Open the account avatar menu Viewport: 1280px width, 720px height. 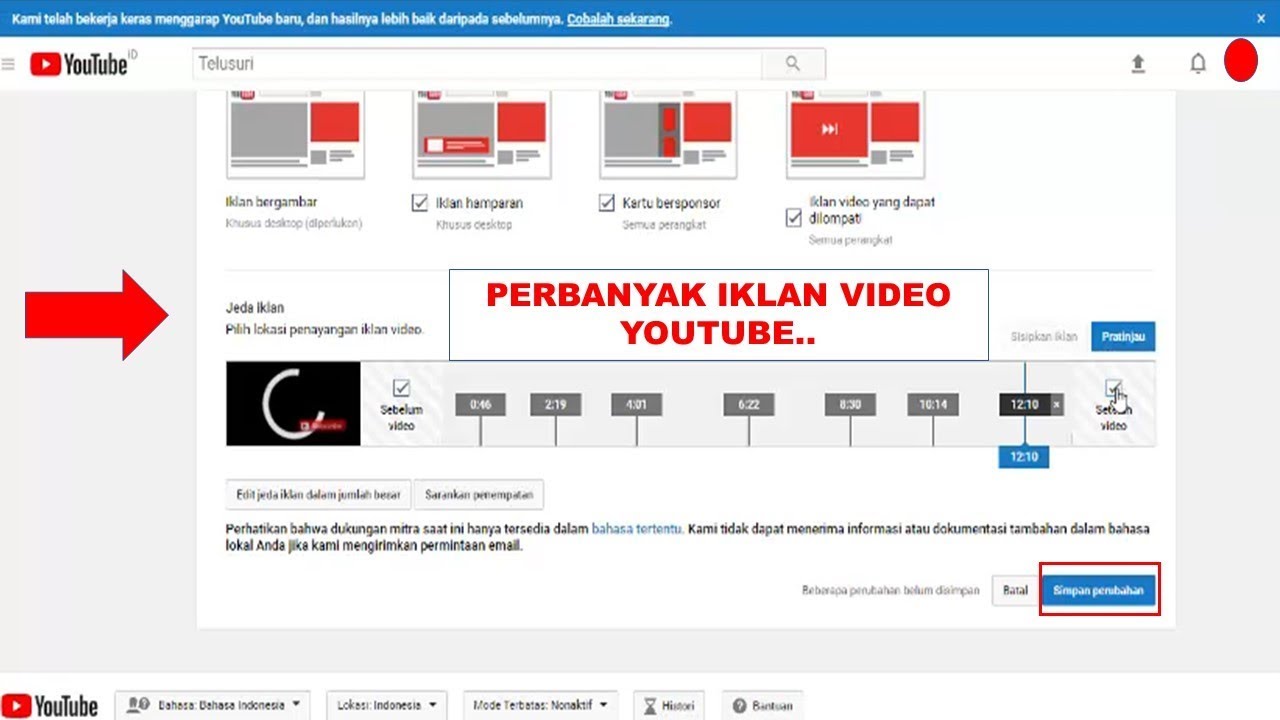[1241, 61]
